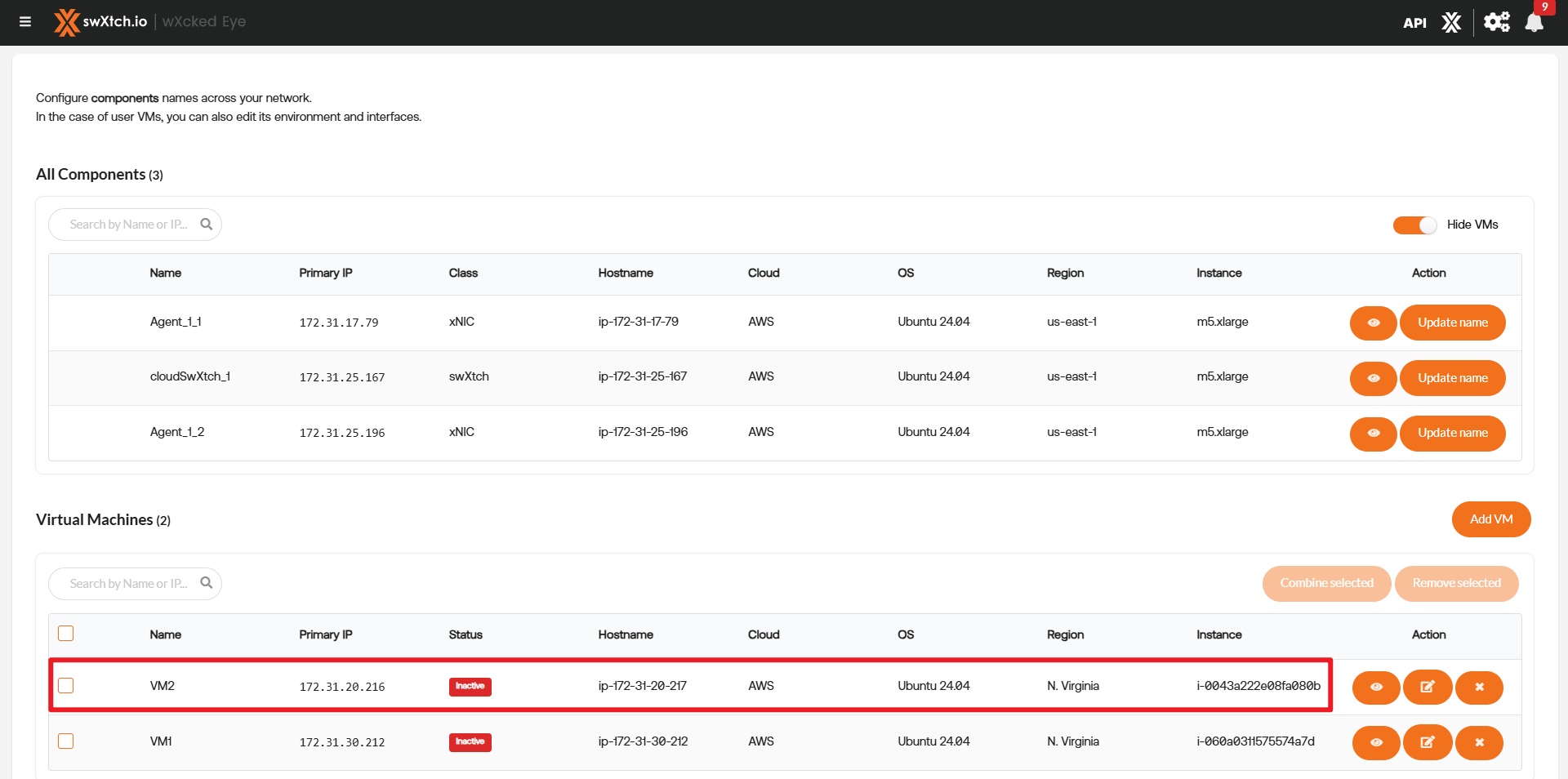Toggle the Hide VMs switch
The image size is (1568, 779).
coord(1414,225)
